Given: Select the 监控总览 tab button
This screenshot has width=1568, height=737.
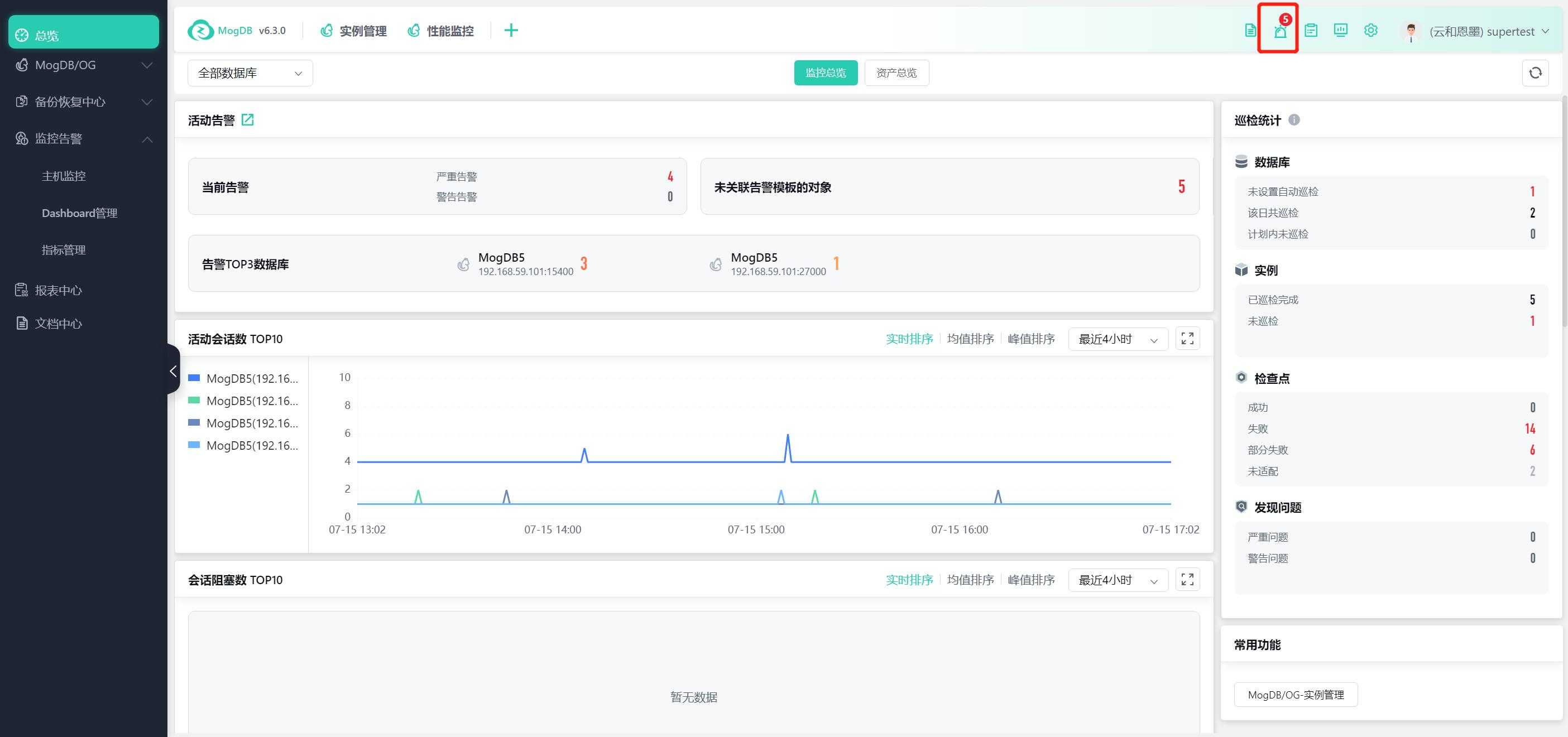Looking at the screenshot, I should pyautogui.click(x=826, y=73).
